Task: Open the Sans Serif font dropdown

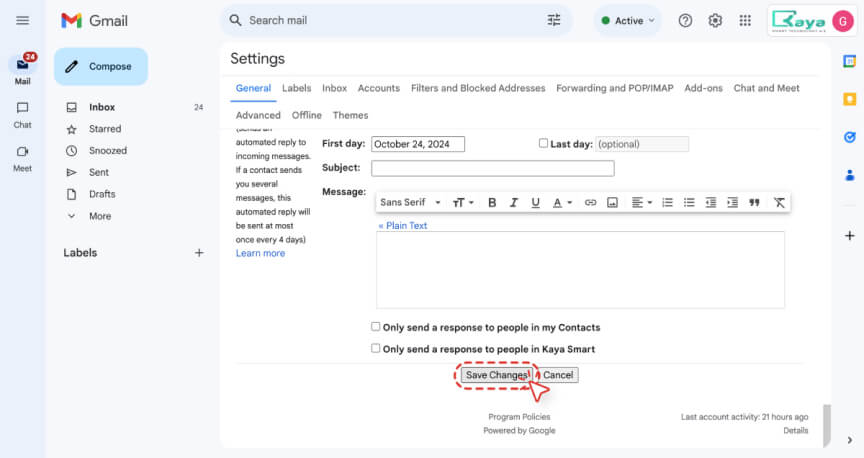Action: click(411, 203)
